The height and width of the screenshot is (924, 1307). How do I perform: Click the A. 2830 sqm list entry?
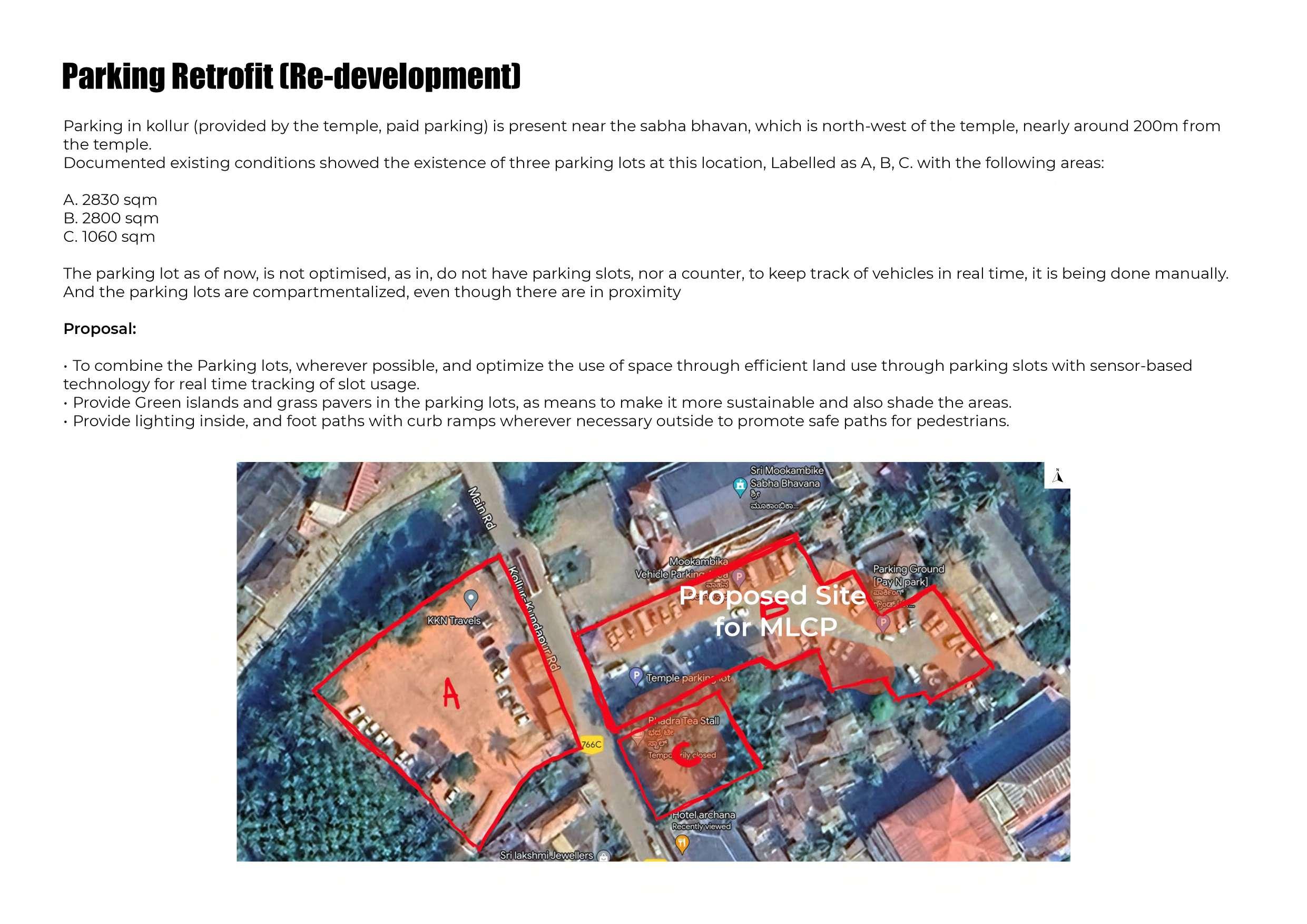click(110, 200)
